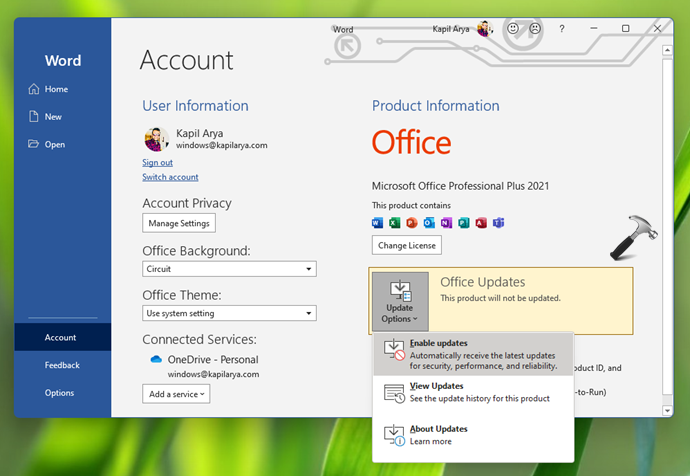Click the Excel icon in product list

coord(395,221)
